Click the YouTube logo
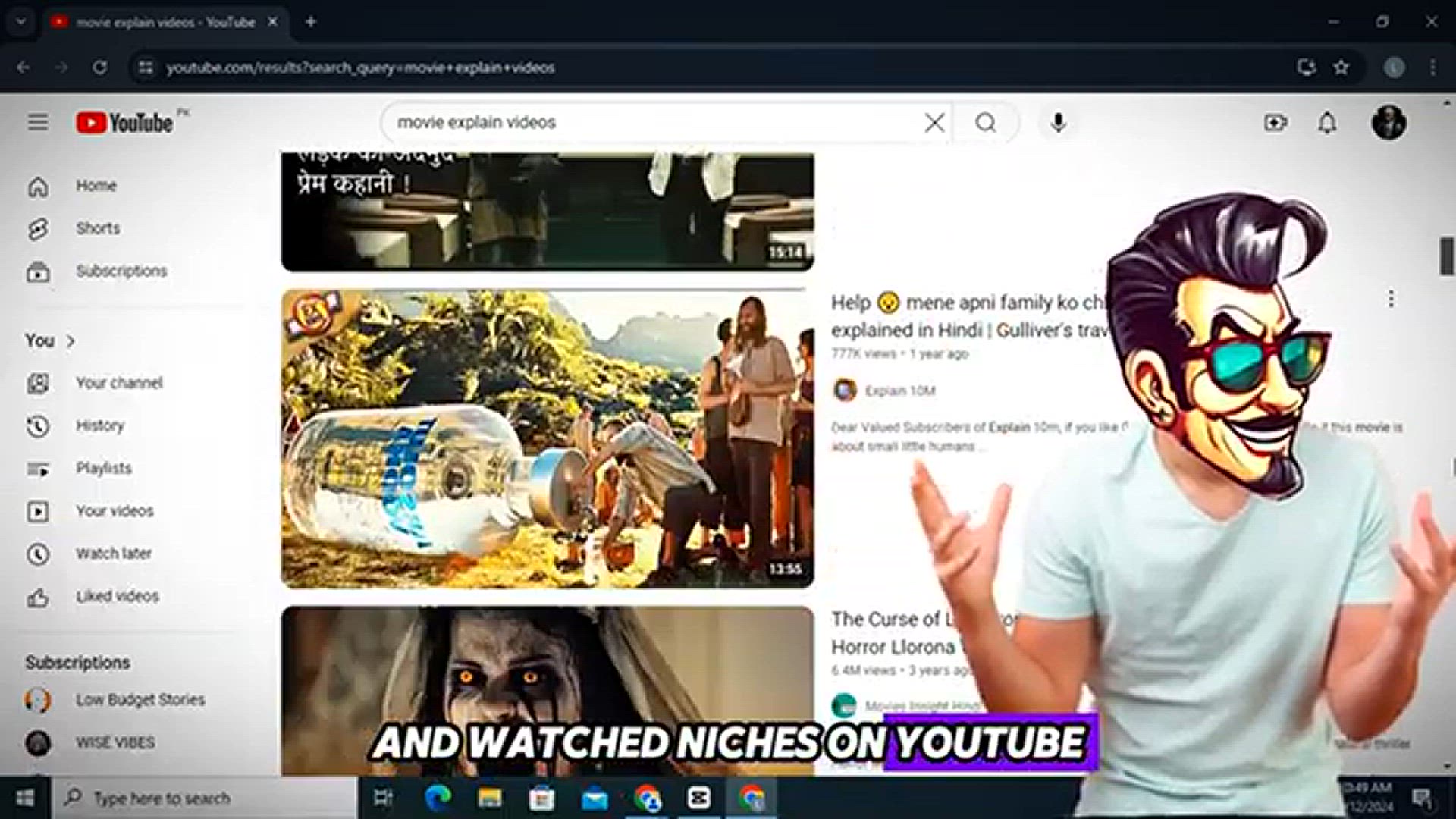 coord(124,123)
